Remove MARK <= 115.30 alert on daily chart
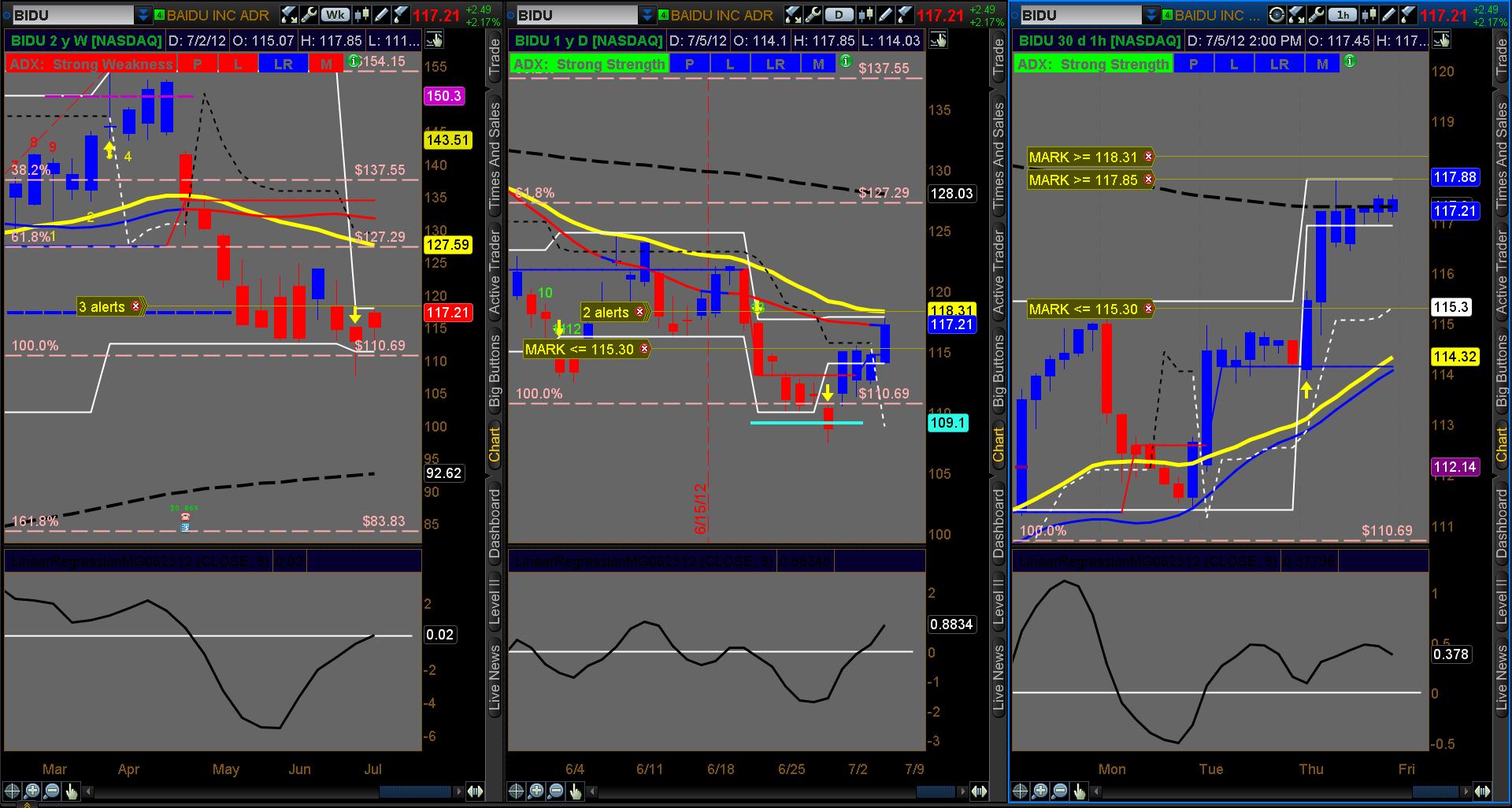 [644, 349]
